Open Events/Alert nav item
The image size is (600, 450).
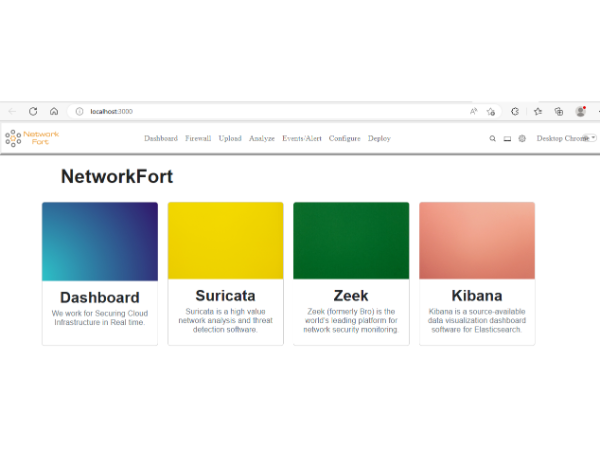[x=302, y=138]
